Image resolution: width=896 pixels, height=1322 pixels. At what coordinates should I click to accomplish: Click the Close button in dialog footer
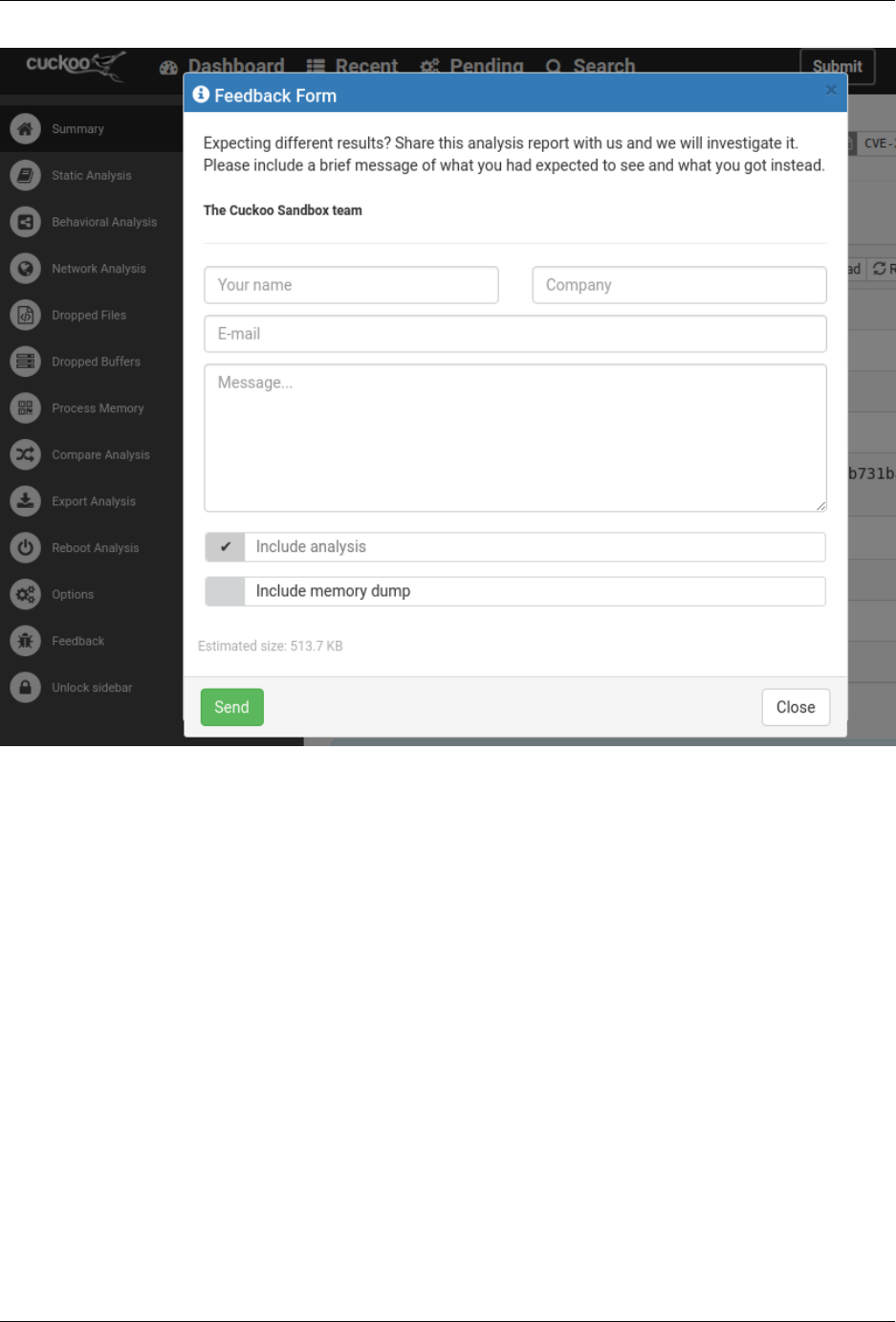(x=796, y=707)
